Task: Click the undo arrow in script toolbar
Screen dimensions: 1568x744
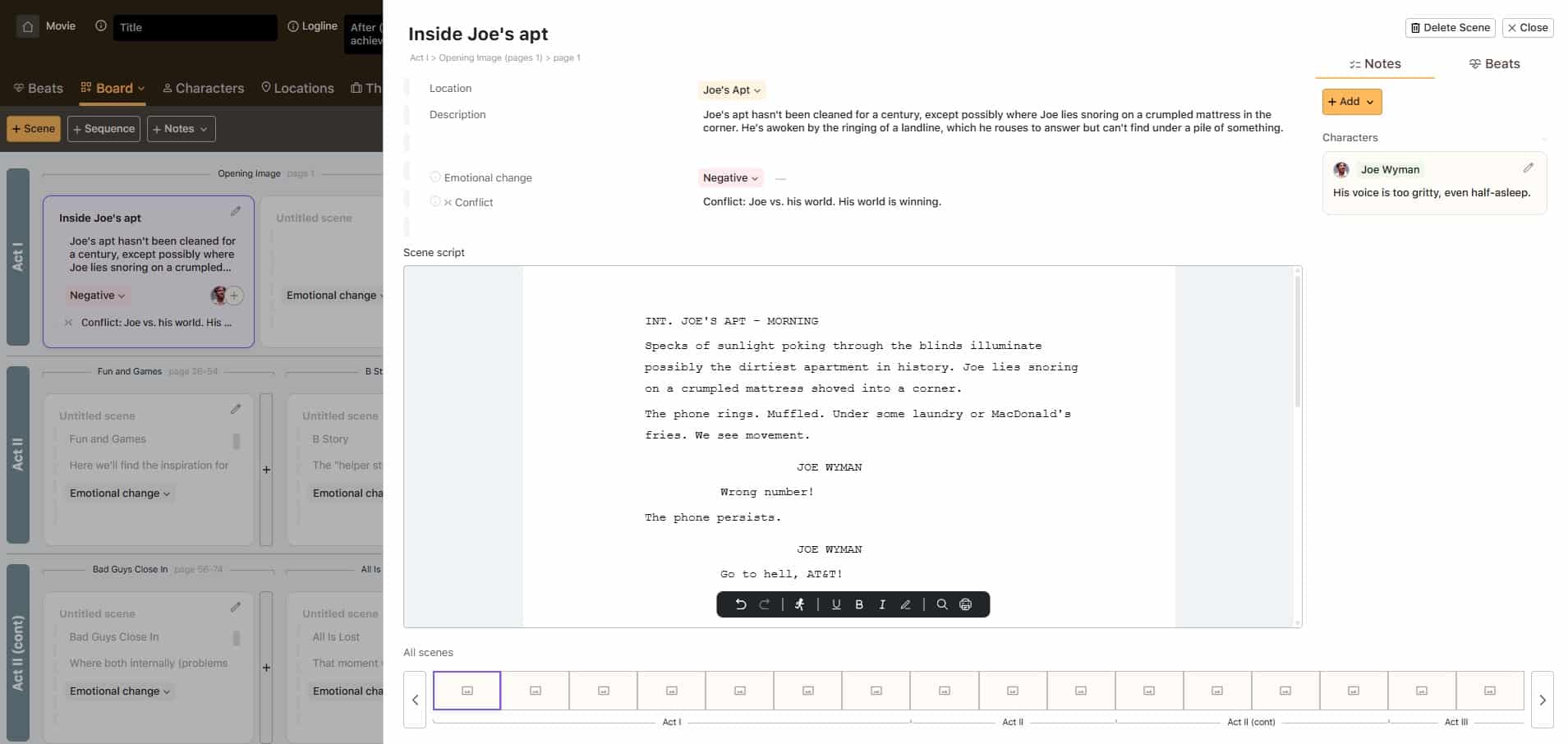Action: click(740, 604)
